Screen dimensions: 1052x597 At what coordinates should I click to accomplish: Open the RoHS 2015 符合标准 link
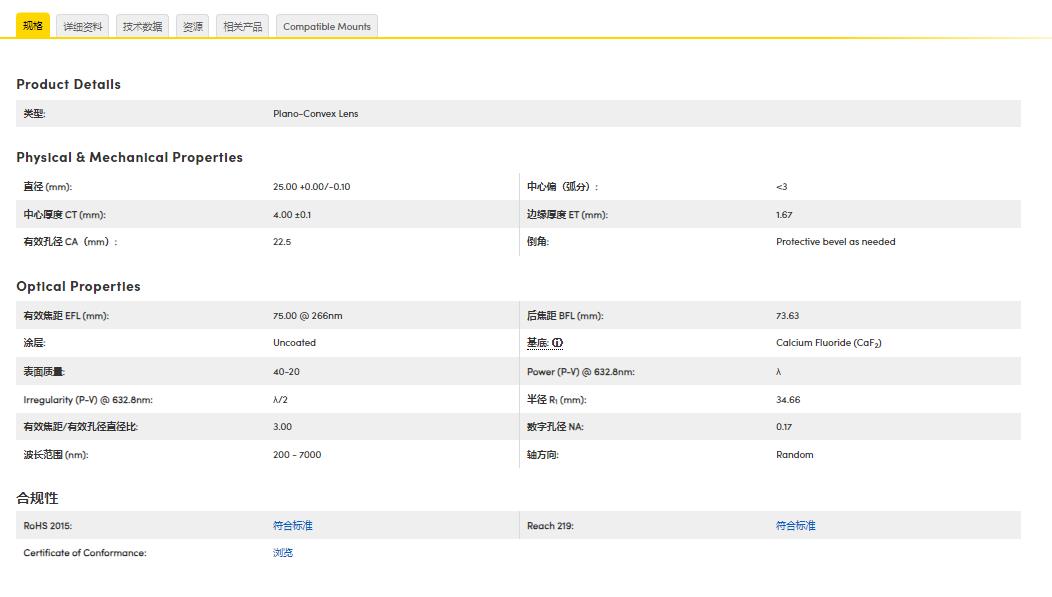[293, 525]
